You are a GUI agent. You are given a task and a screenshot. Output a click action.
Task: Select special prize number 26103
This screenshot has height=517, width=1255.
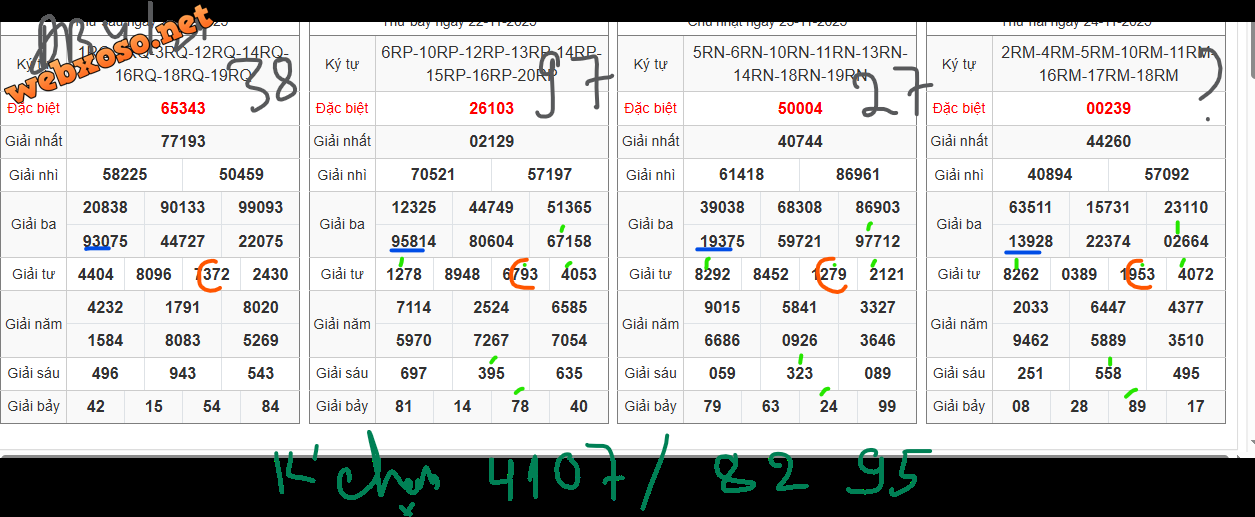click(x=491, y=108)
